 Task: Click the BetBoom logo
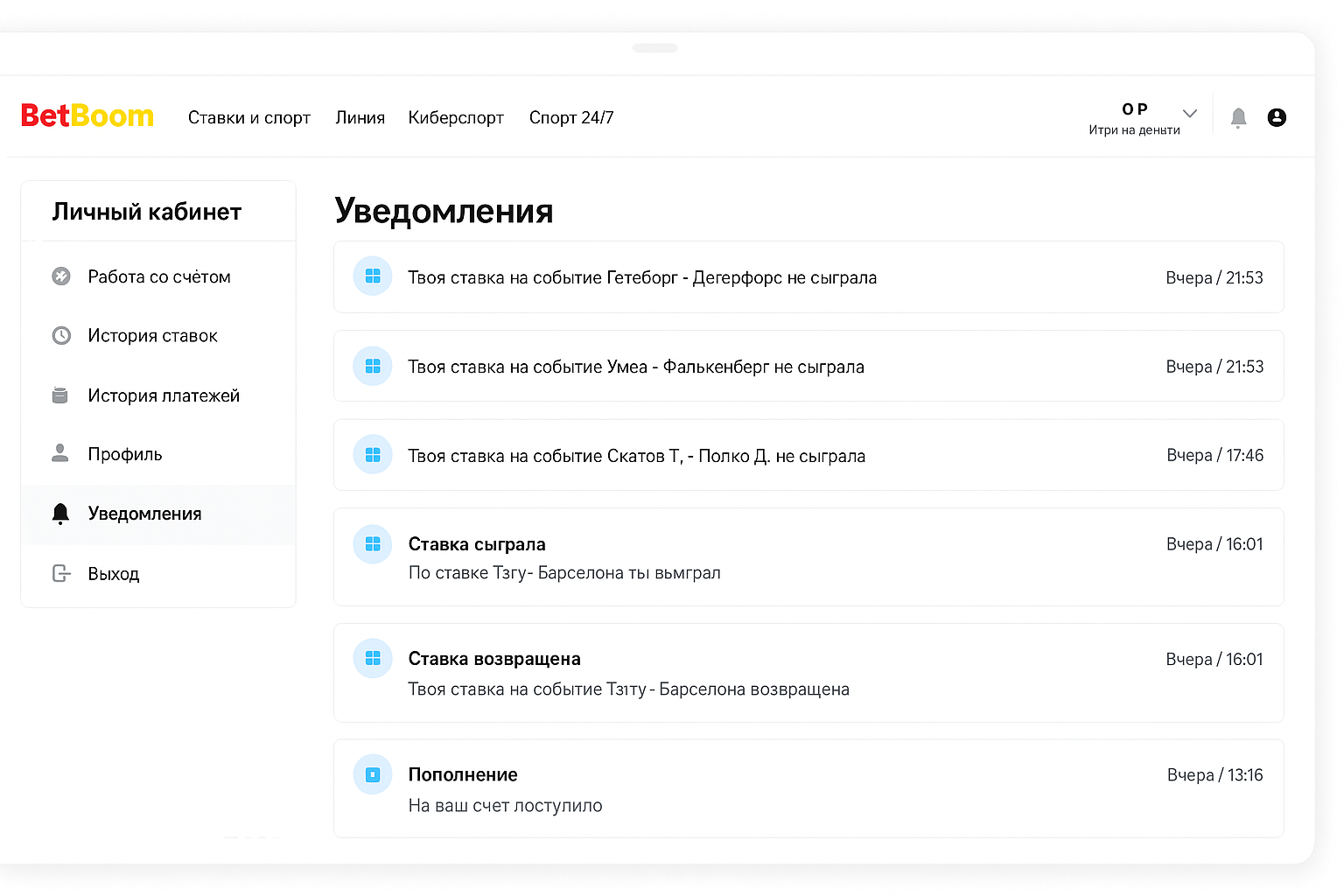click(87, 116)
